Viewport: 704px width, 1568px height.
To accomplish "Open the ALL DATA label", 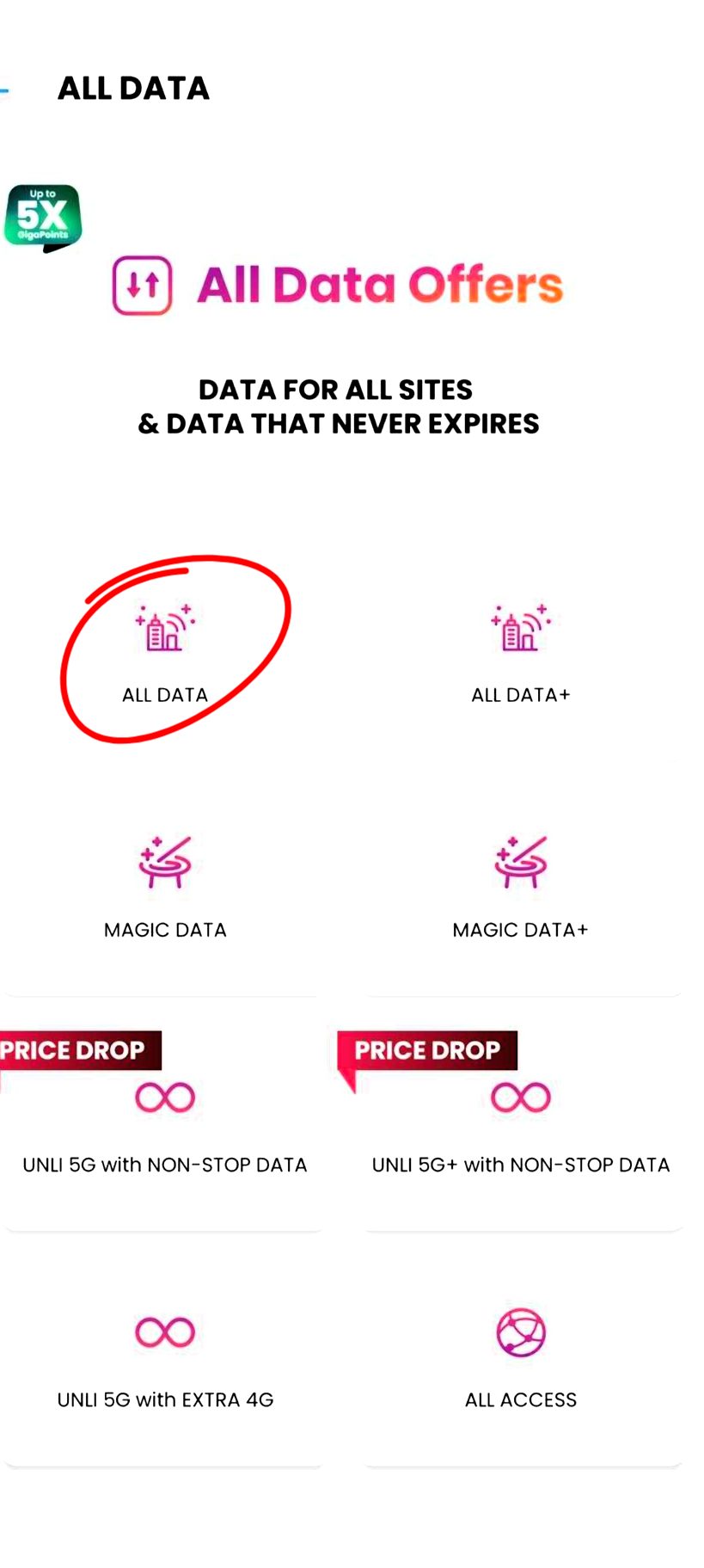I will pos(165,695).
